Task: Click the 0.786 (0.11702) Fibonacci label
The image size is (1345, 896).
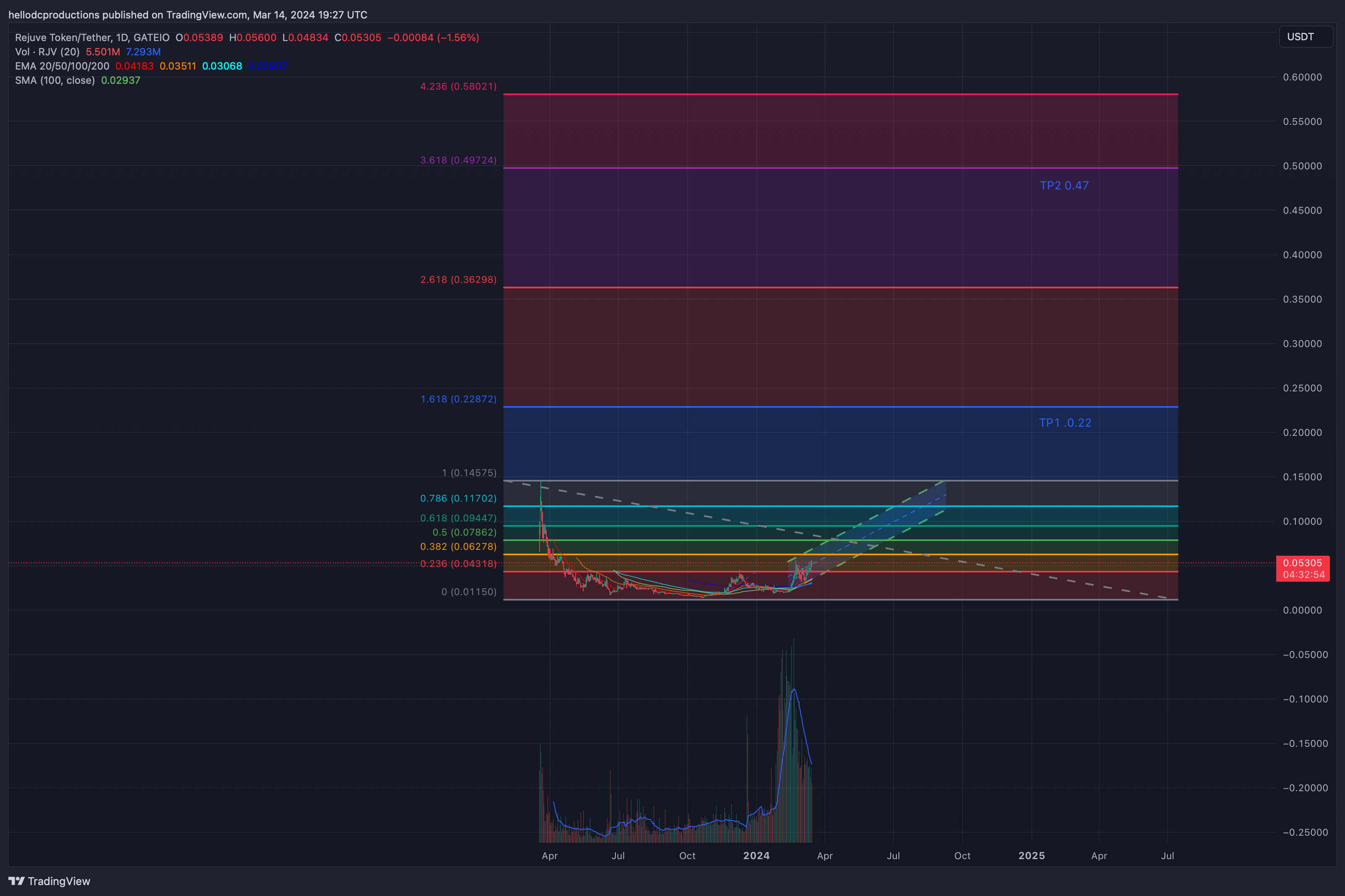Action: [458, 498]
